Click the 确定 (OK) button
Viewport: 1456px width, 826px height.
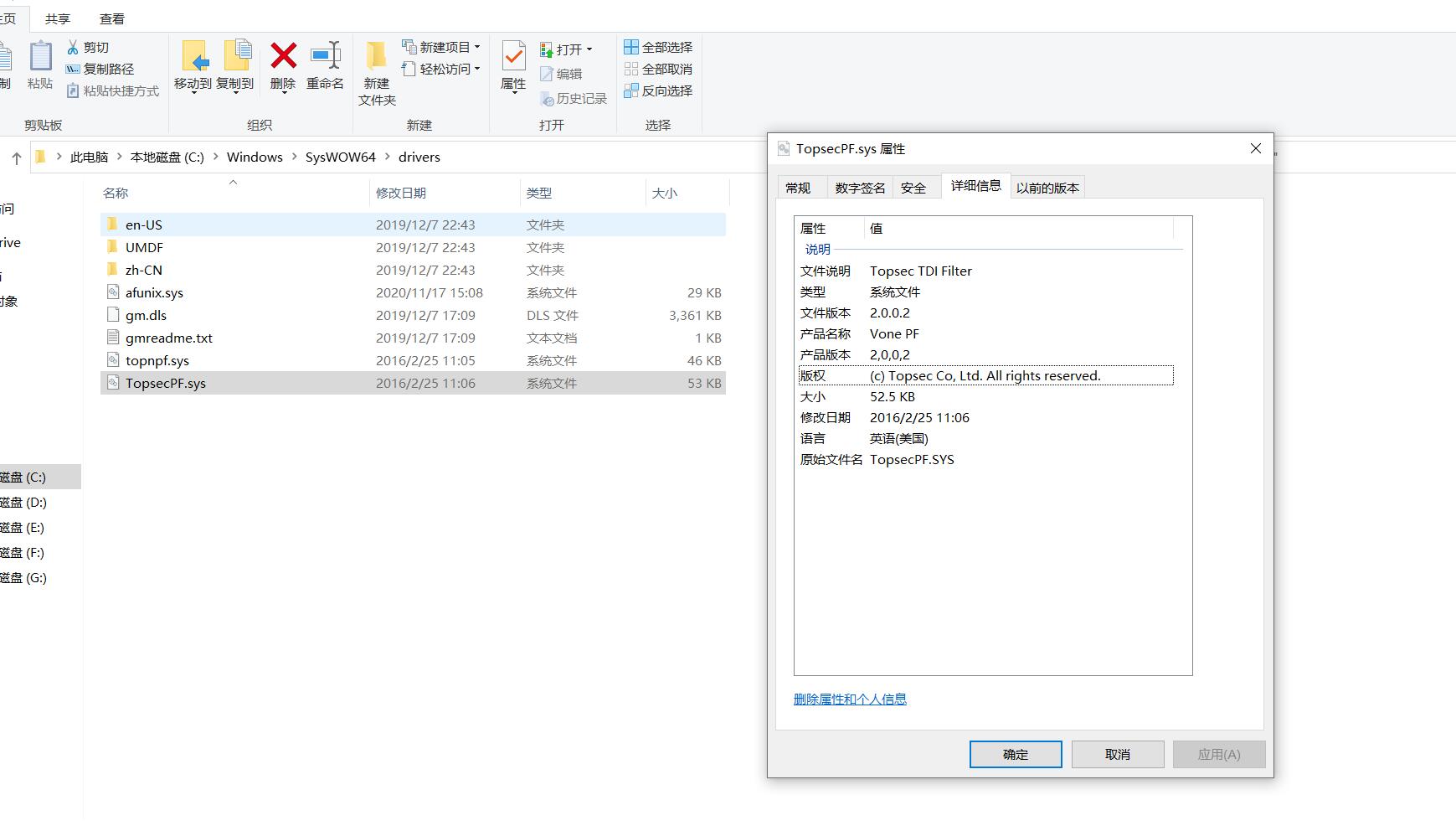pyautogui.click(x=1016, y=754)
